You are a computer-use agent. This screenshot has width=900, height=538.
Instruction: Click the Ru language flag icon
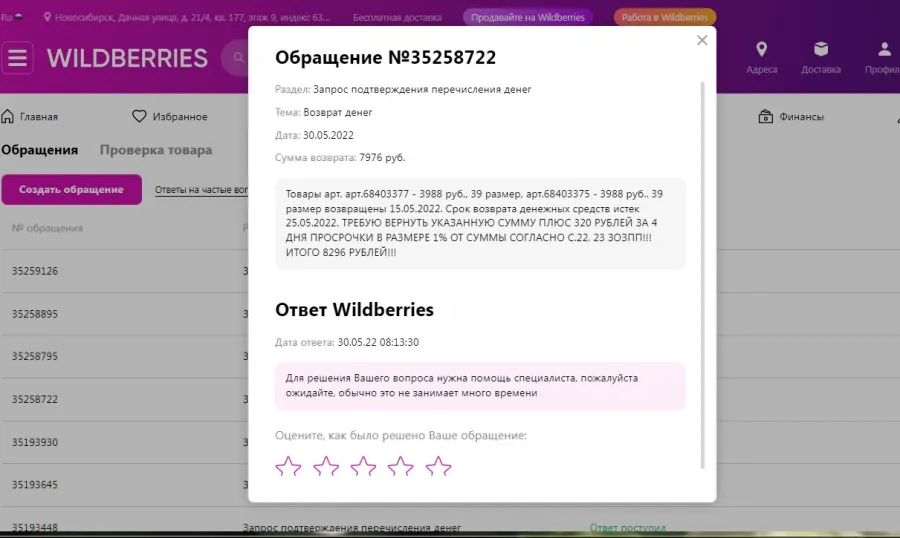(18, 17)
